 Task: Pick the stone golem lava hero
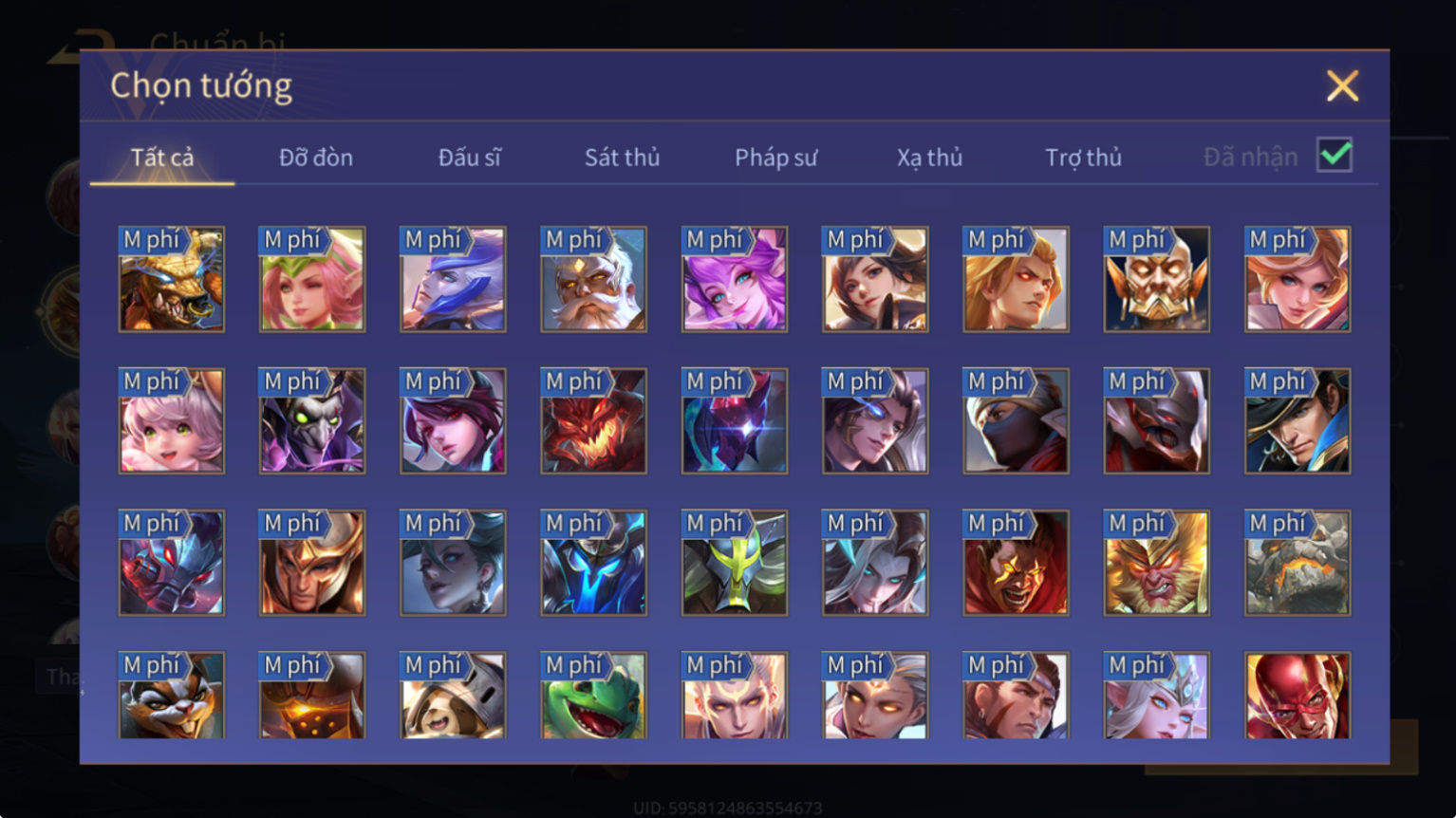pos(1297,563)
